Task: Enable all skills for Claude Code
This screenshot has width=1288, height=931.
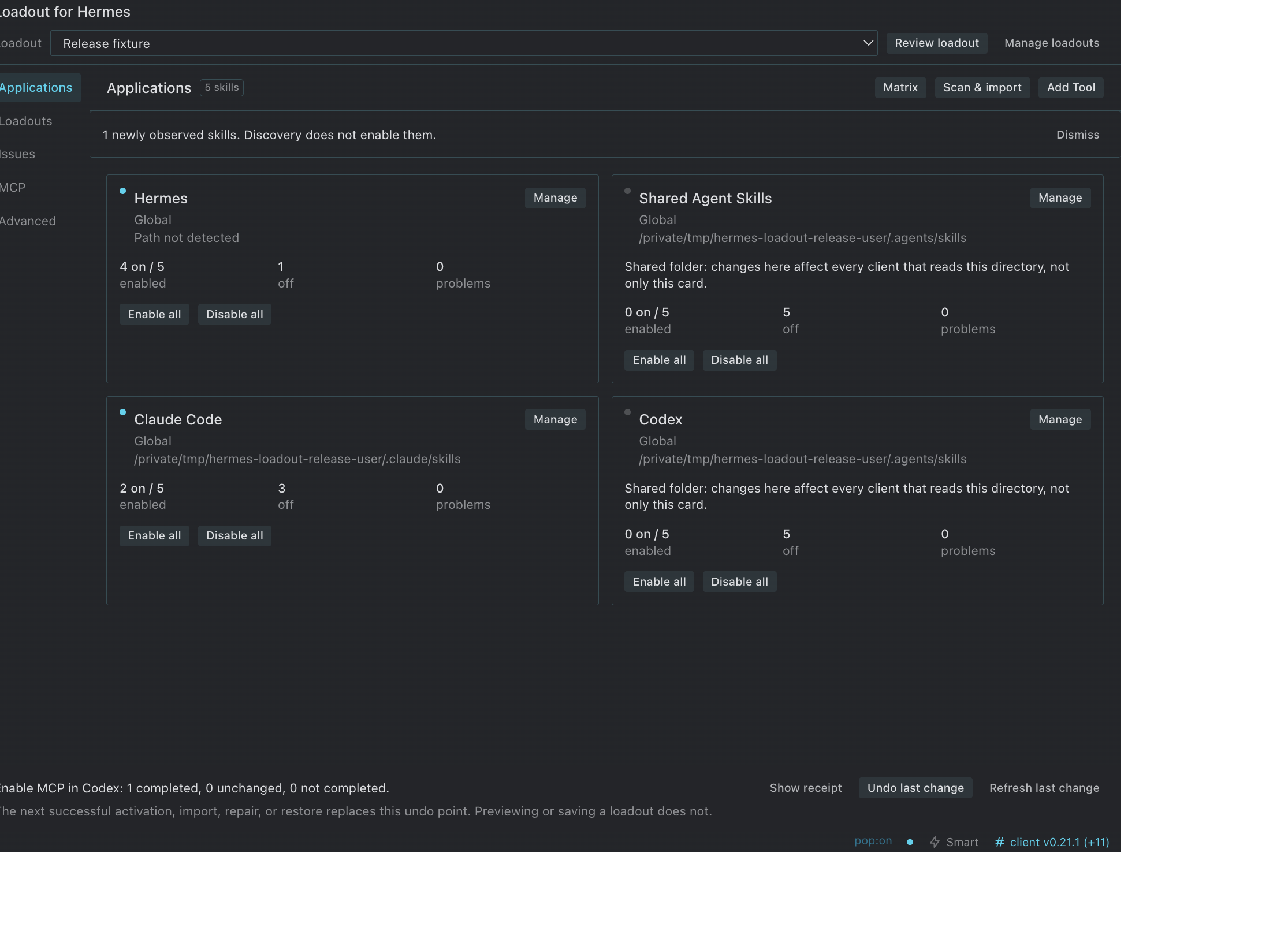Action: click(x=154, y=536)
